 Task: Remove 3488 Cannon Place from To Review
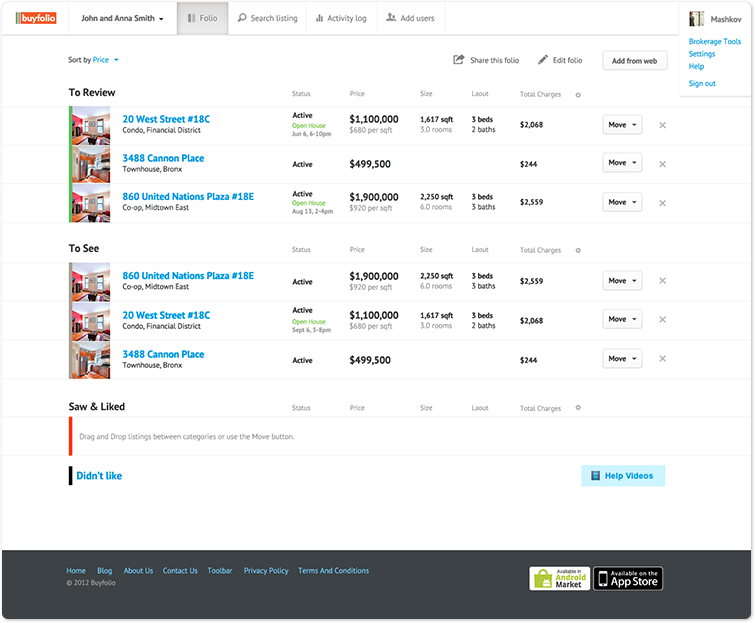pos(662,164)
